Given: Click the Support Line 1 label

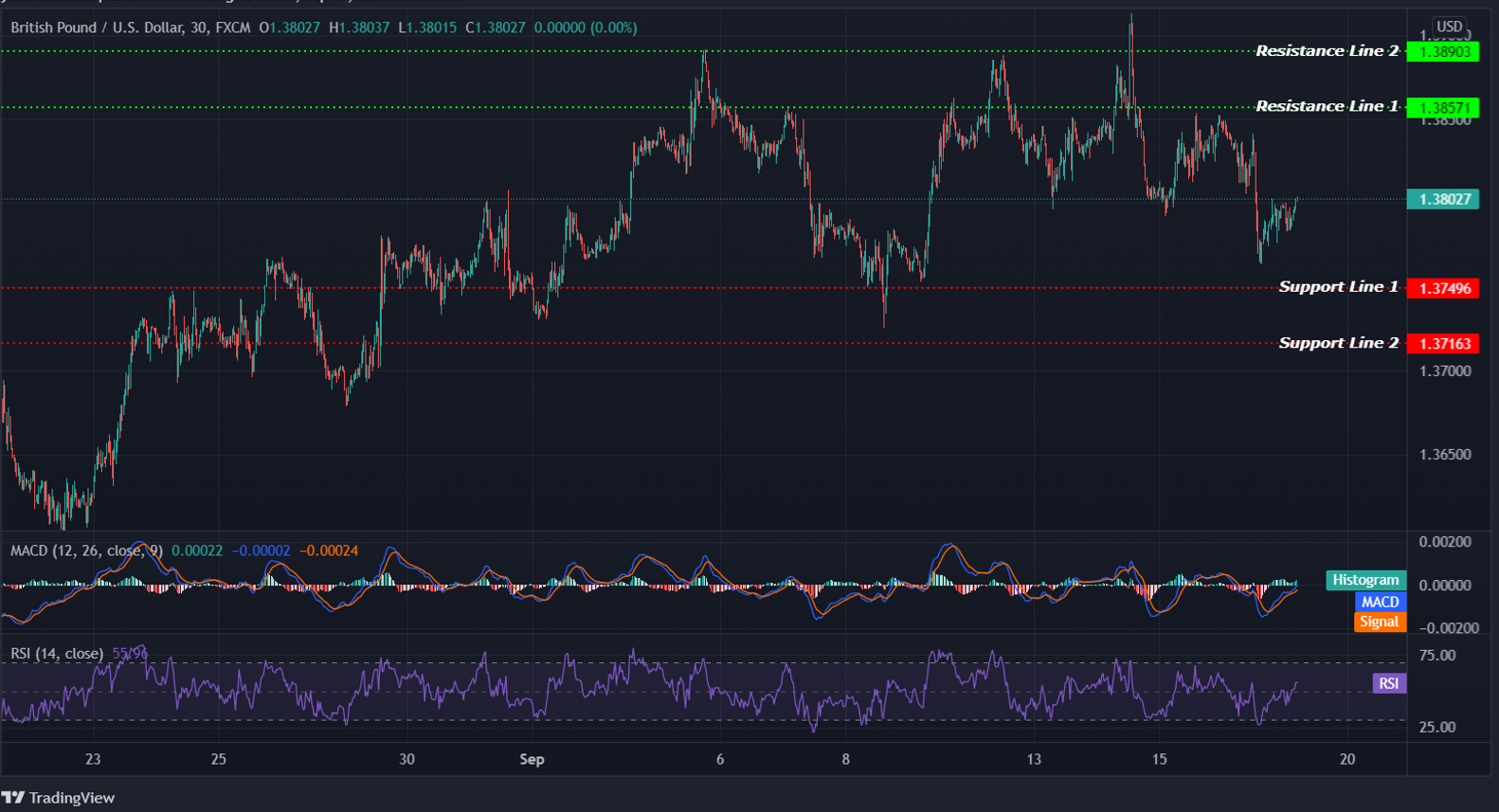Looking at the screenshot, I should [1338, 287].
